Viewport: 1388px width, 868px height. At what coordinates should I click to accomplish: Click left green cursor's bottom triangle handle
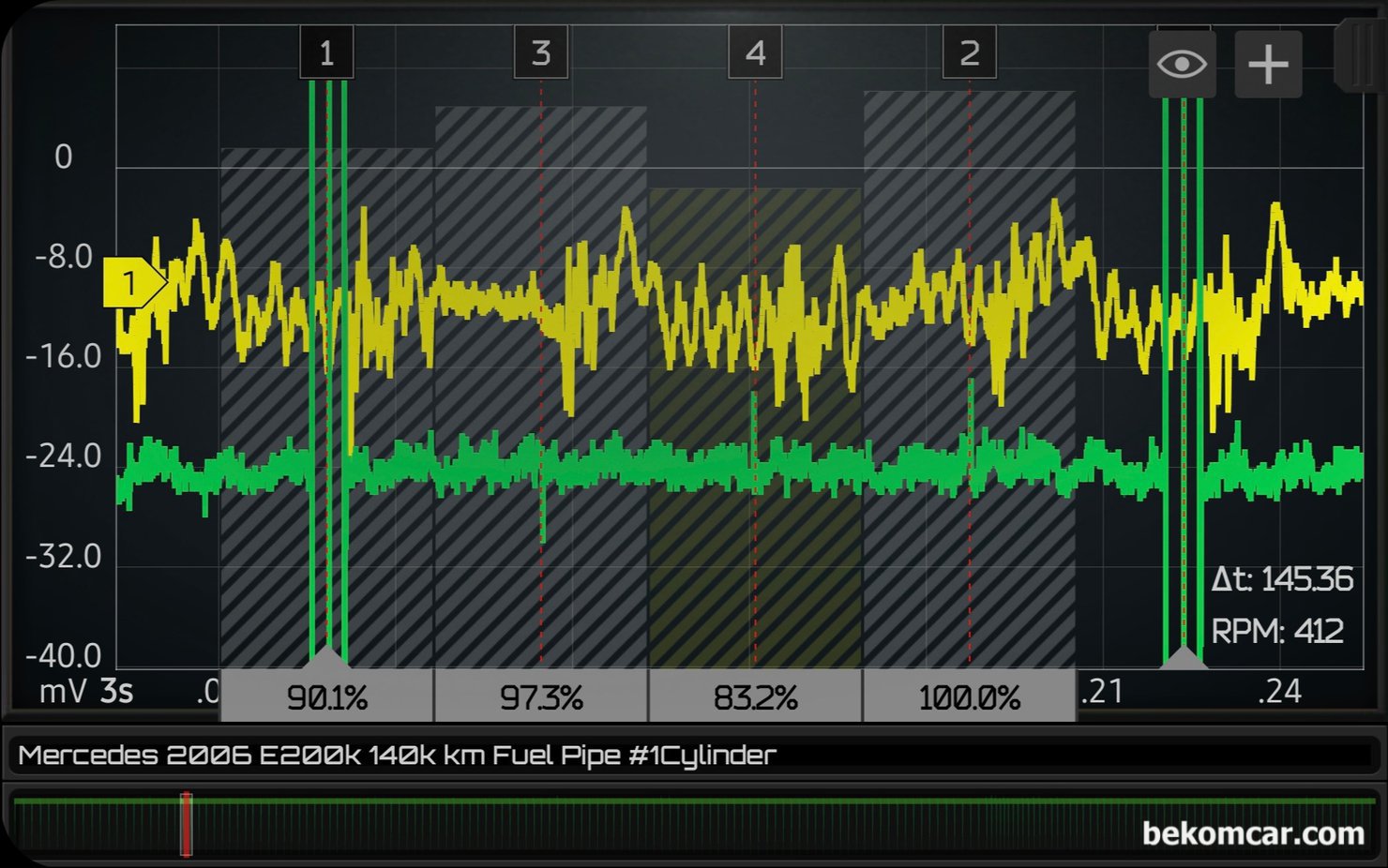pyautogui.click(x=327, y=656)
